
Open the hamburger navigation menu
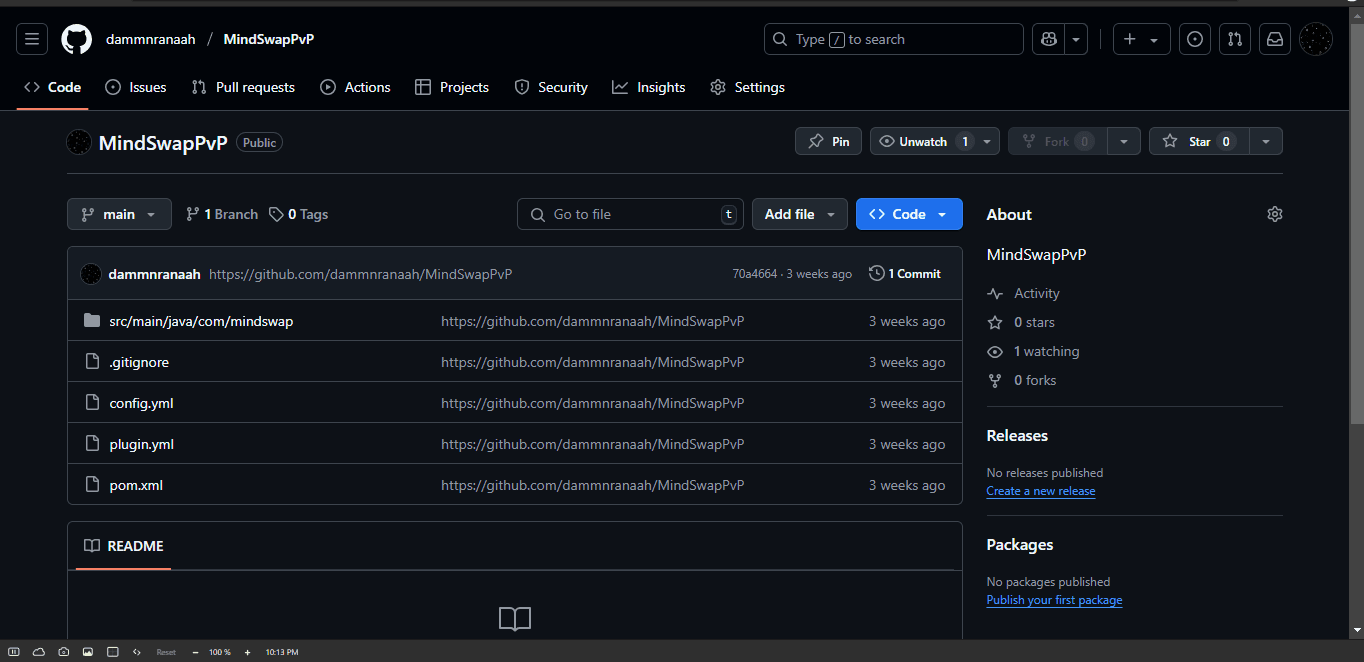pyautogui.click(x=32, y=39)
